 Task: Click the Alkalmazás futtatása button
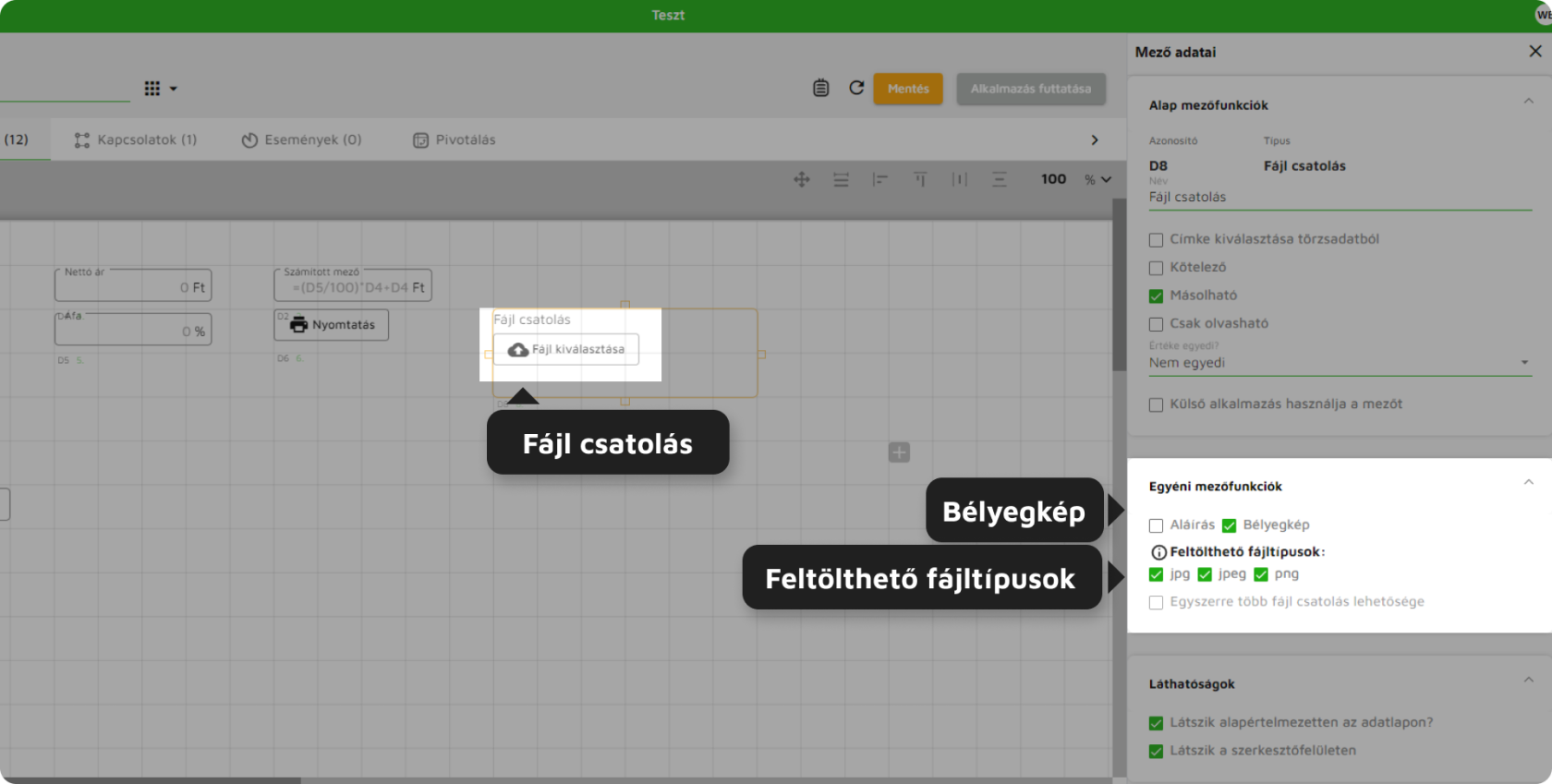[x=1031, y=89]
